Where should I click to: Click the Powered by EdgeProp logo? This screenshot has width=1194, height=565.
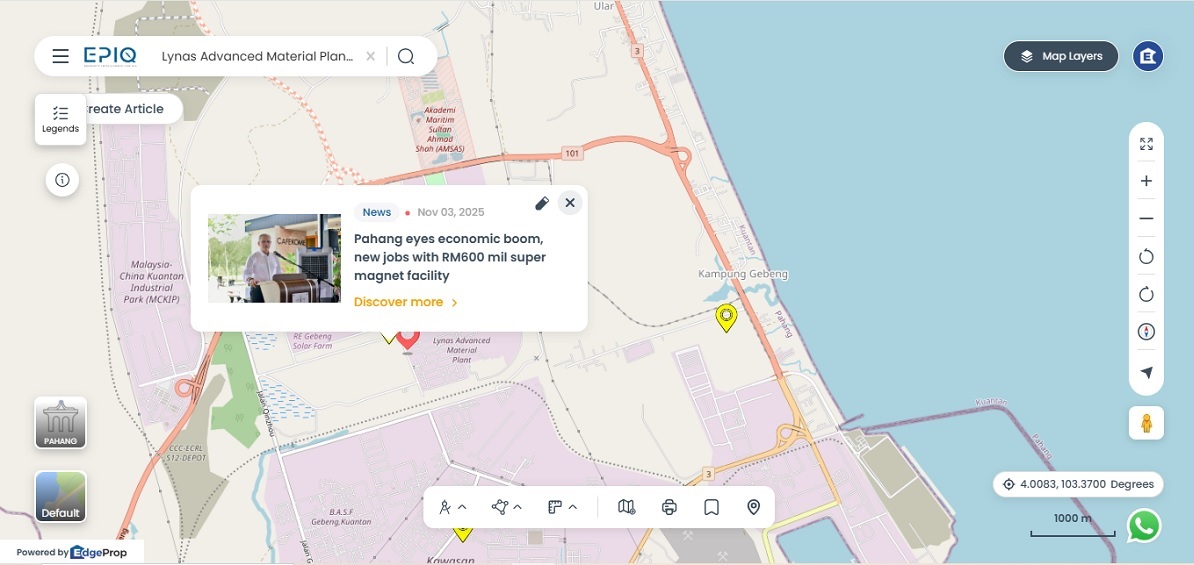point(72,553)
